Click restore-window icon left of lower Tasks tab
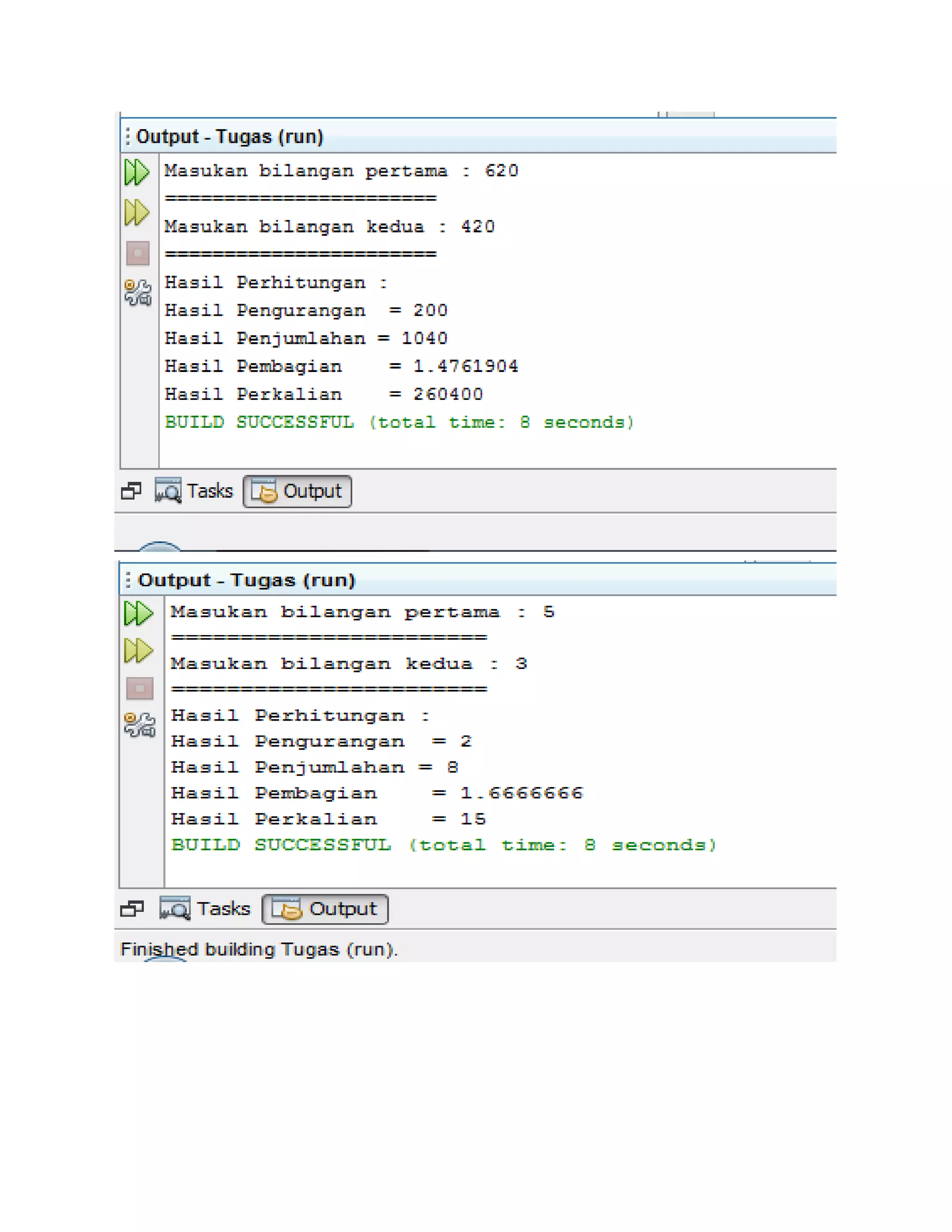 point(132,909)
